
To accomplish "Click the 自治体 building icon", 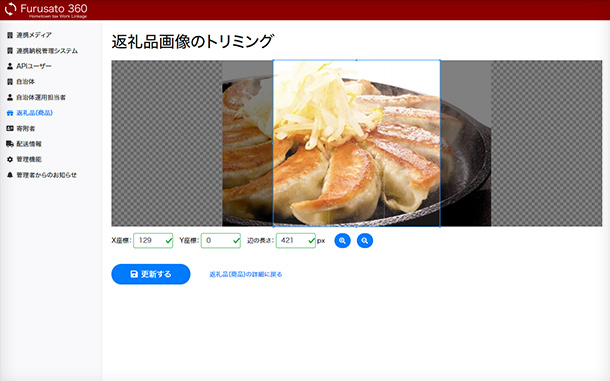I will point(10,82).
